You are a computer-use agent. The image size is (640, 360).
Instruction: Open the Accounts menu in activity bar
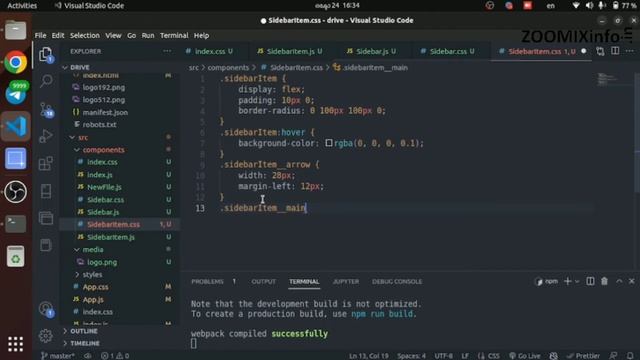tap(46, 309)
